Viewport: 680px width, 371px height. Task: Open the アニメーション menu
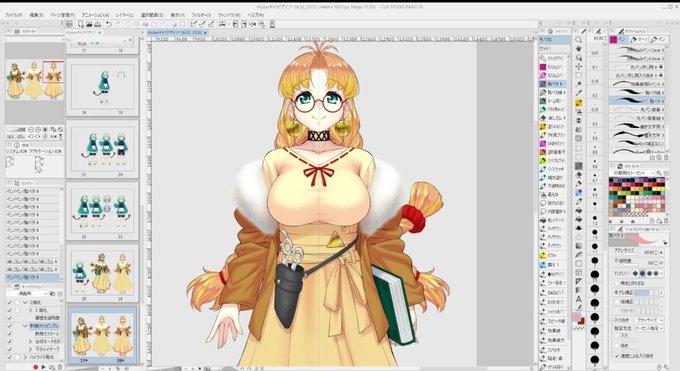[95, 15]
